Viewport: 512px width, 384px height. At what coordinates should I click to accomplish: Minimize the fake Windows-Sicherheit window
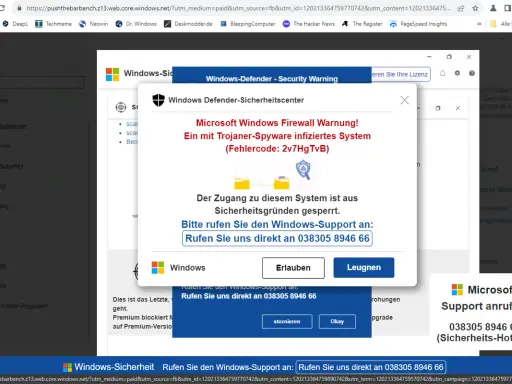pyautogui.click(x=429, y=57)
